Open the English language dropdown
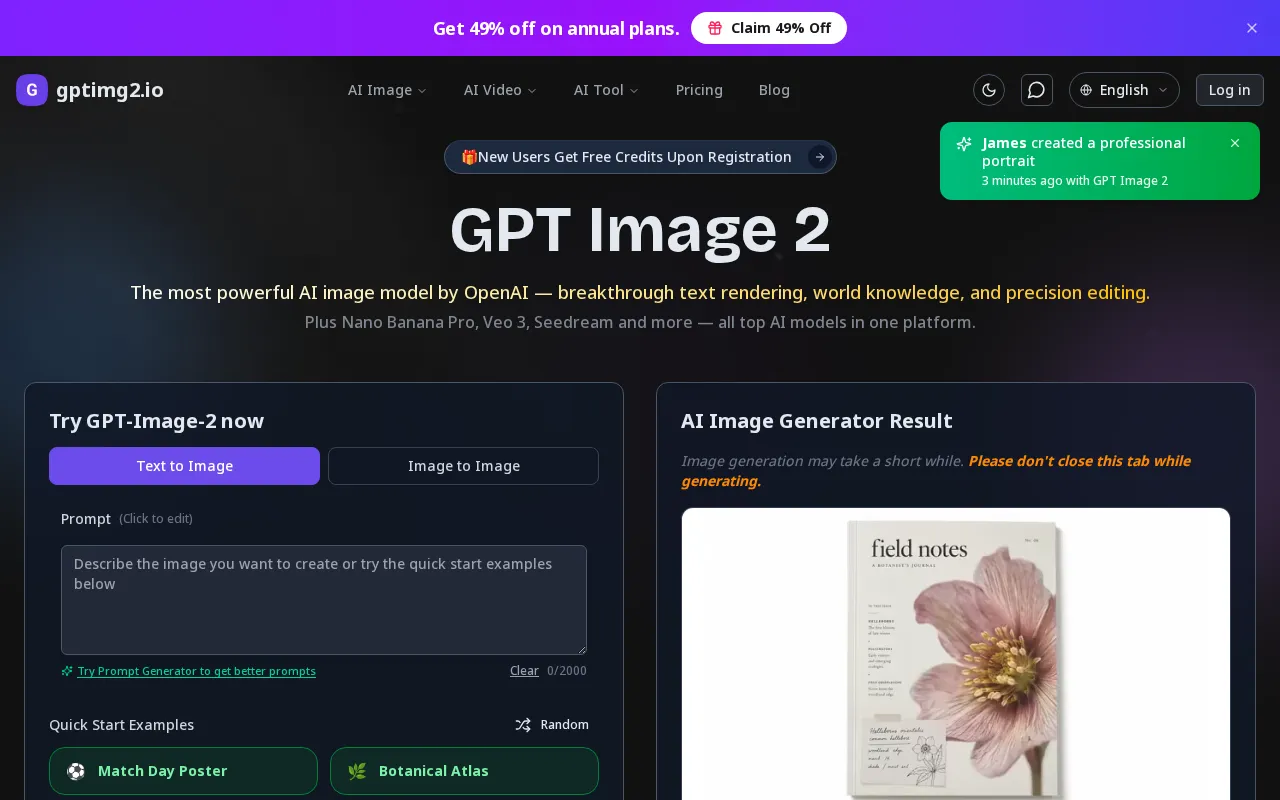The image size is (1280, 800). point(1124,90)
